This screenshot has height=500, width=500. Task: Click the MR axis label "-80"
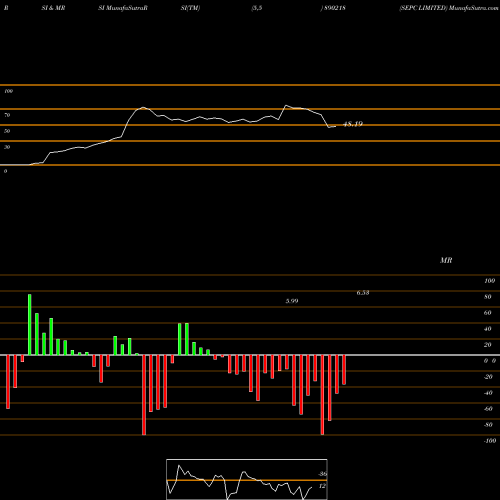pyautogui.click(x=488, y=425)
